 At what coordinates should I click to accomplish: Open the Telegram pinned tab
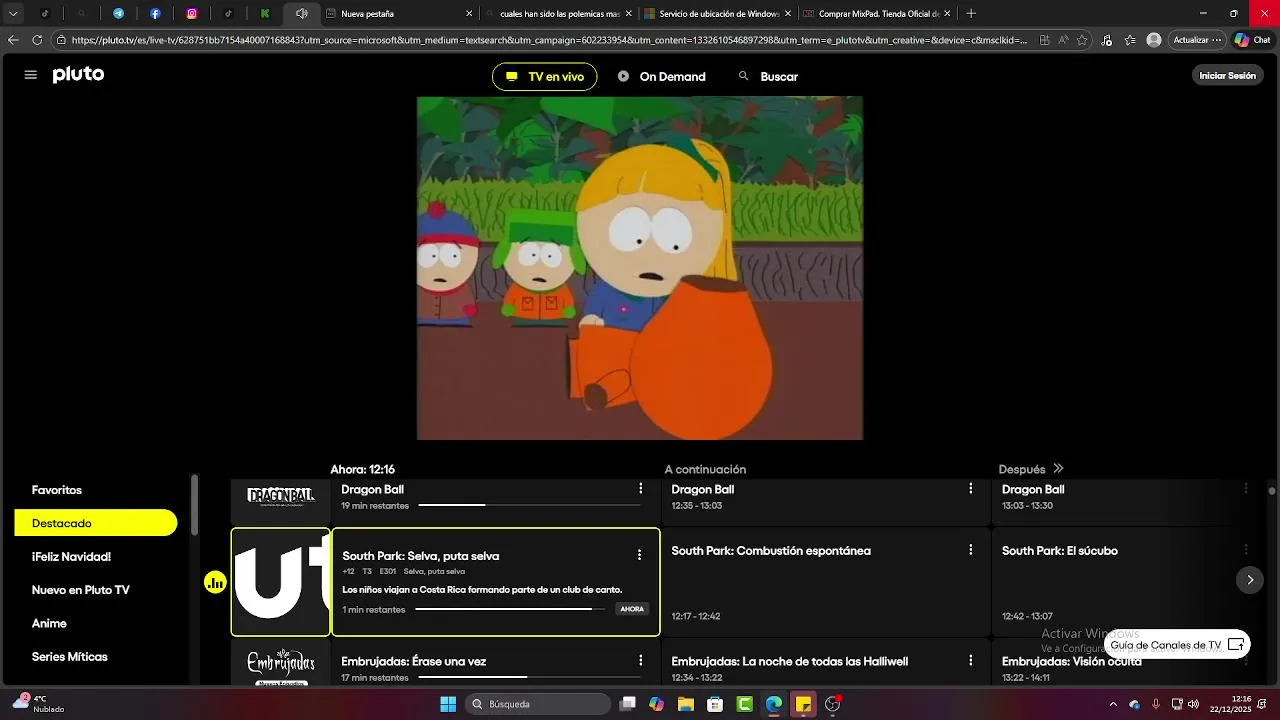118,14
